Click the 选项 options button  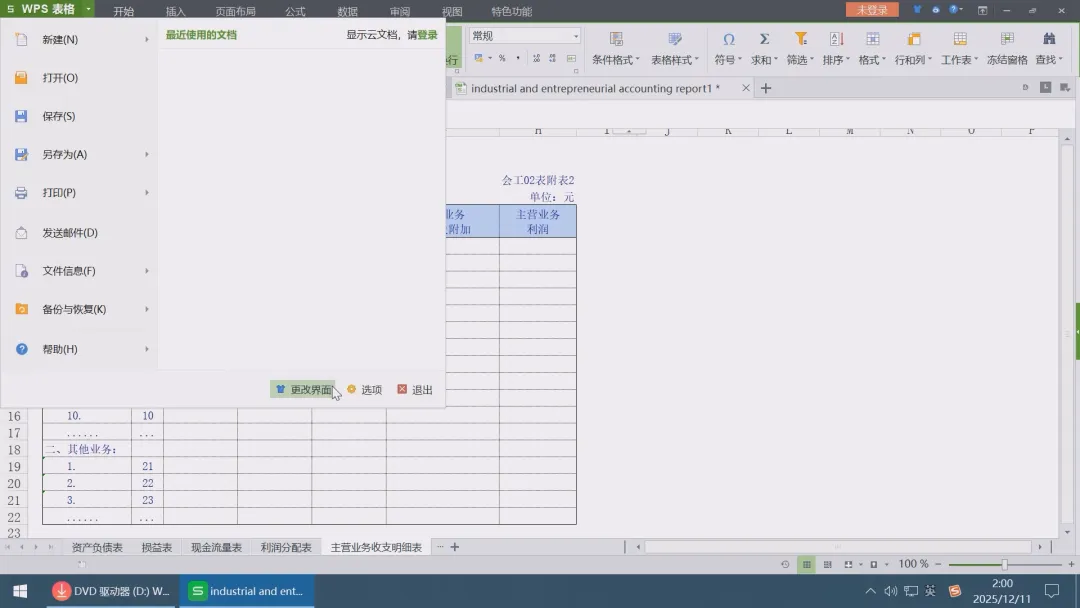click(x=365, y=390)
